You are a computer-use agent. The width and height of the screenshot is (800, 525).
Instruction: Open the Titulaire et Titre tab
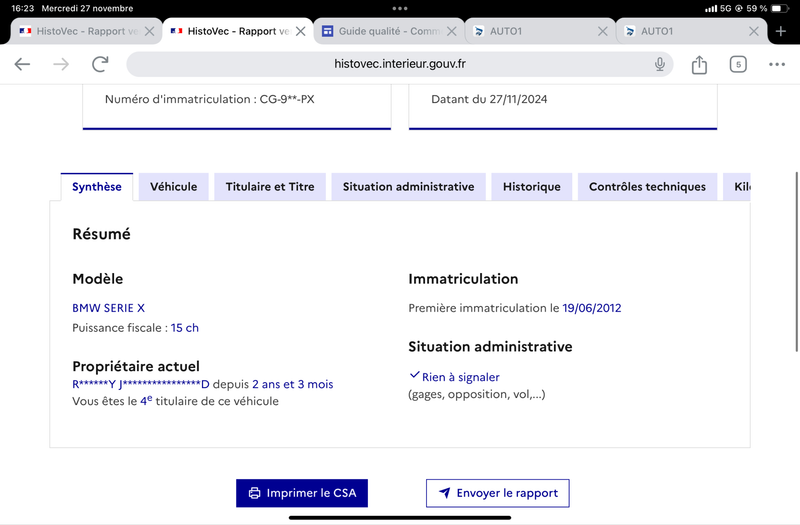coord(270,187)
